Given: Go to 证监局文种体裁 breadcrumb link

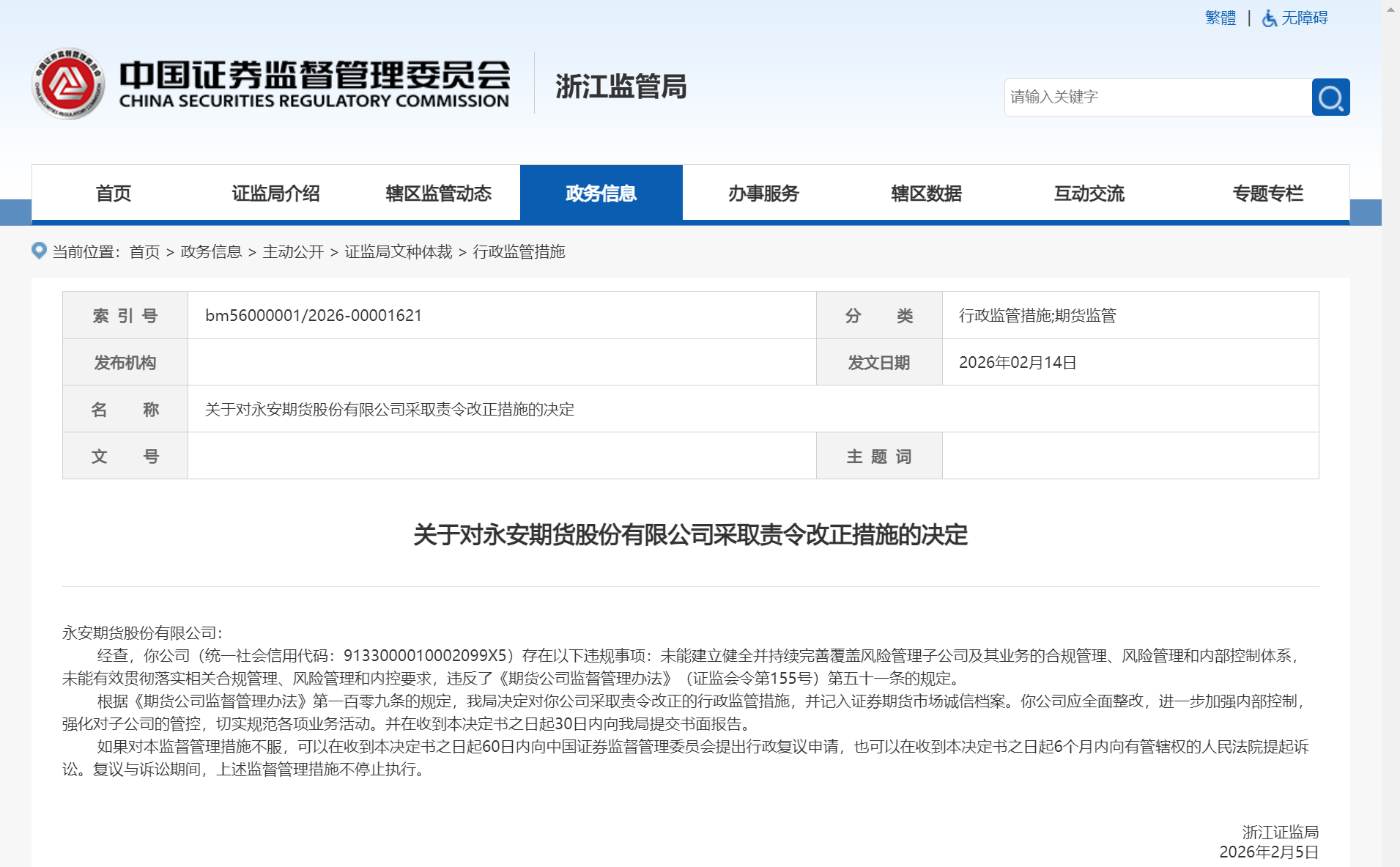Looking at the screenshot, I should 399,252.
